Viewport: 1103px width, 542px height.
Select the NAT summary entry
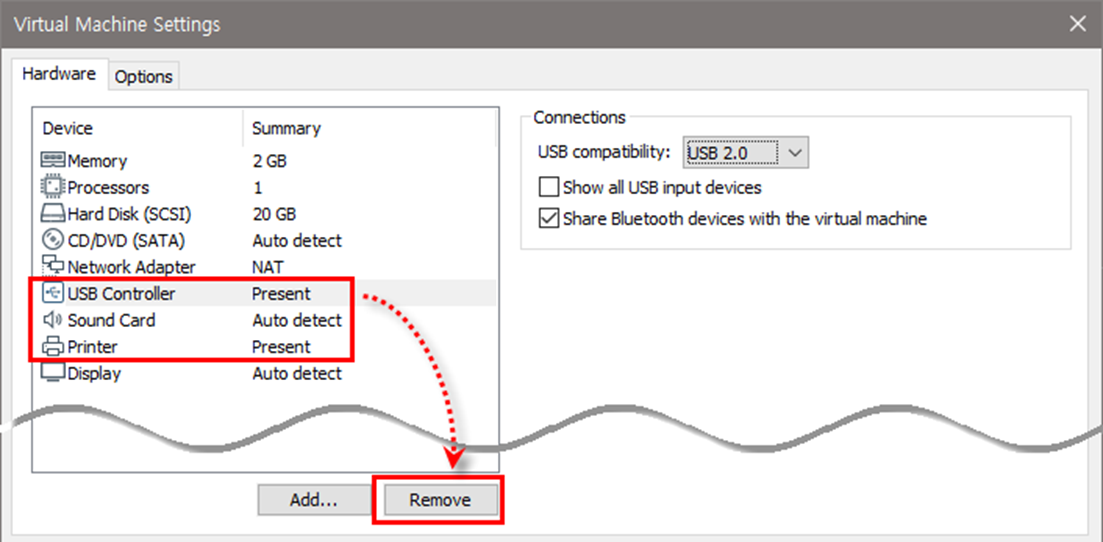click(x=268, y=267)
